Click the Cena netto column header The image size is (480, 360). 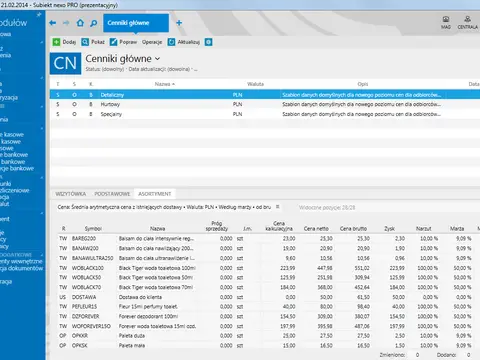click(x=316, y=229)
